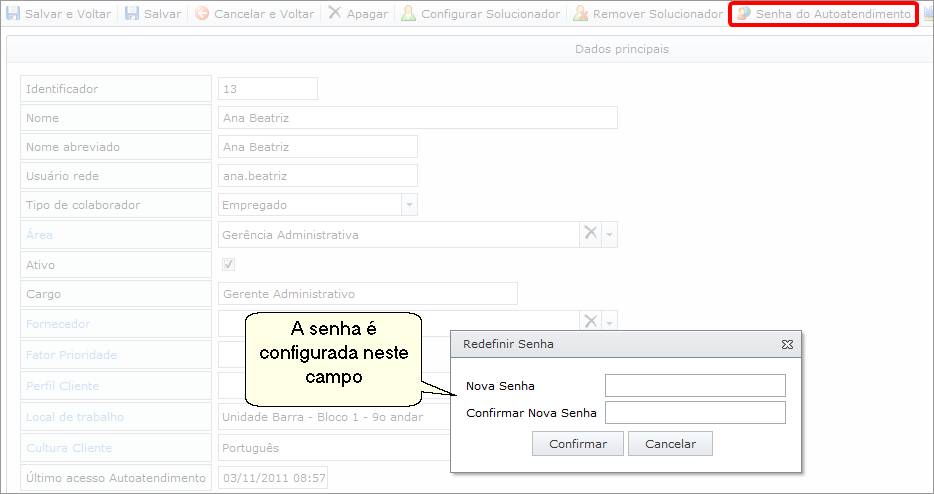This screenshot has width=934, height=494.
Task: Click the Salvar disk icon
Action: tap(132, 13)
